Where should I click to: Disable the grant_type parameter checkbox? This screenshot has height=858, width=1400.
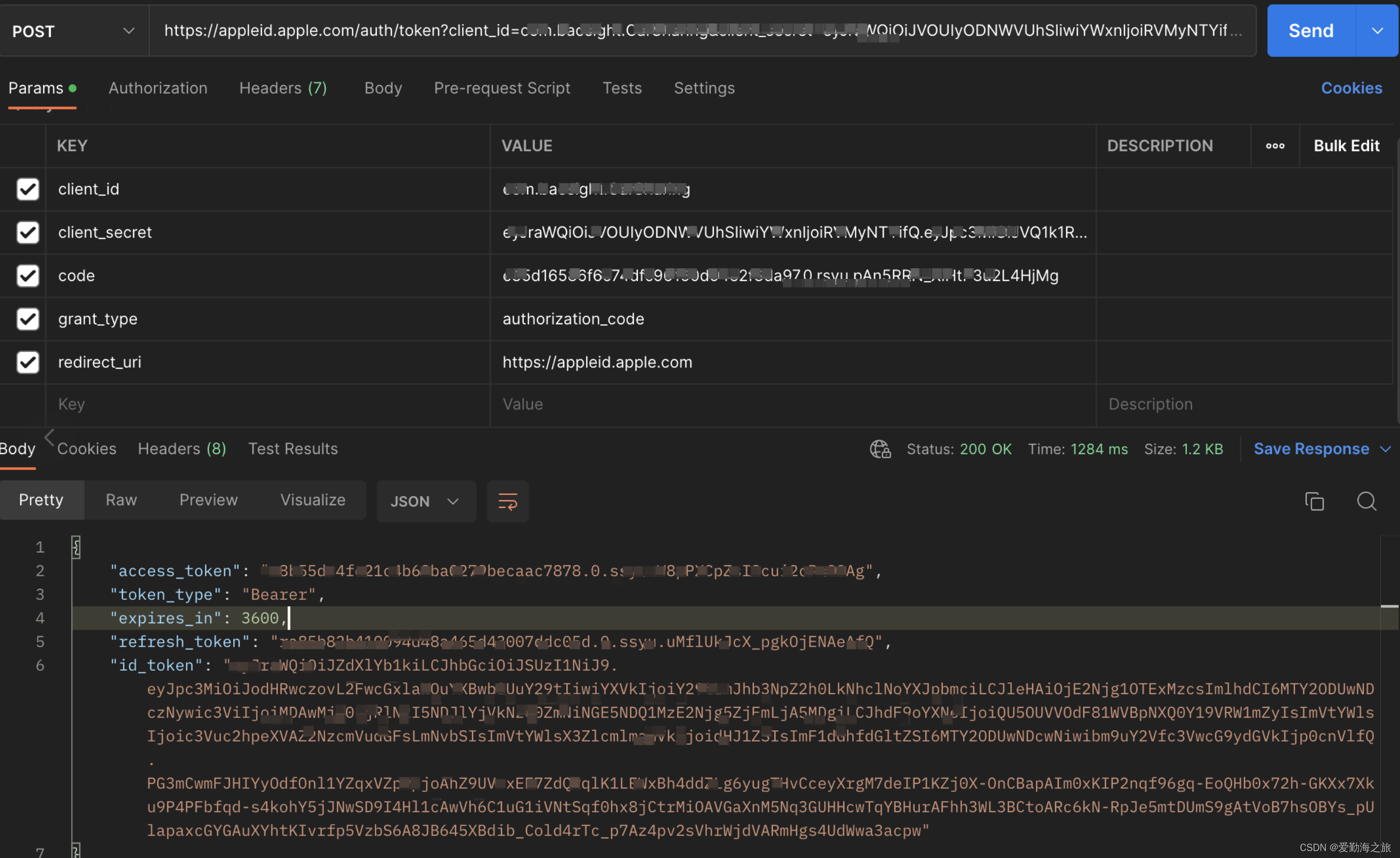28,319
